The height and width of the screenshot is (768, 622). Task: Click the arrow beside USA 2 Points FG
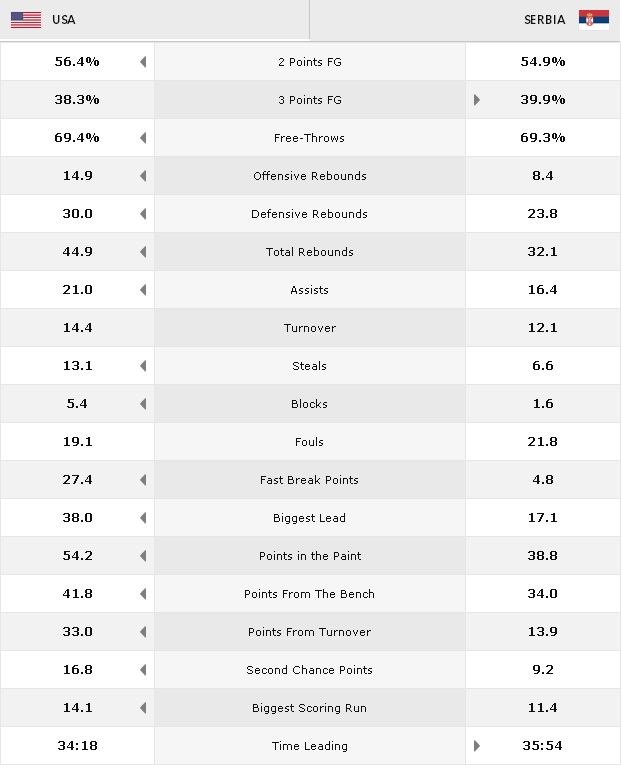(143, 62)
